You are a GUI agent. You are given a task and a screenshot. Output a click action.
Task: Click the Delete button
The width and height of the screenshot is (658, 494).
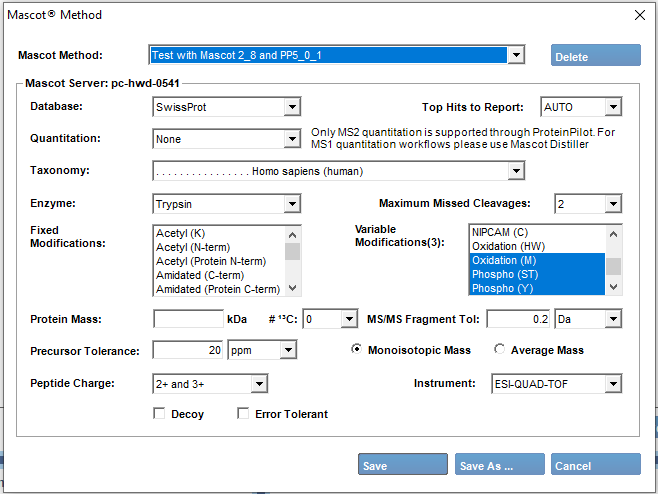[595, 55]
